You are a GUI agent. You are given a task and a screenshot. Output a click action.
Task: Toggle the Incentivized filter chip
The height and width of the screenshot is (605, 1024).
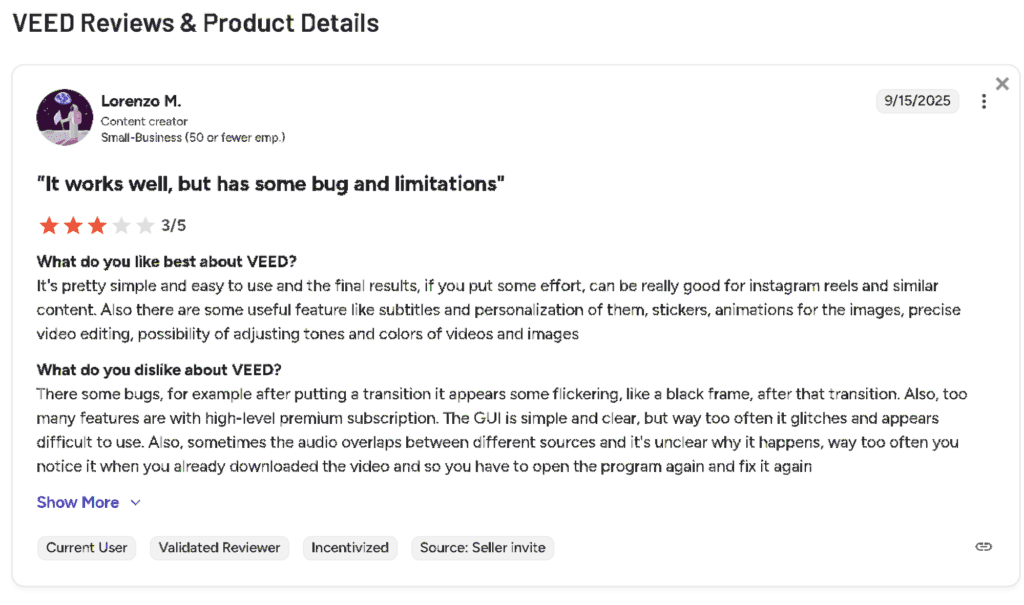pos(350,548)
